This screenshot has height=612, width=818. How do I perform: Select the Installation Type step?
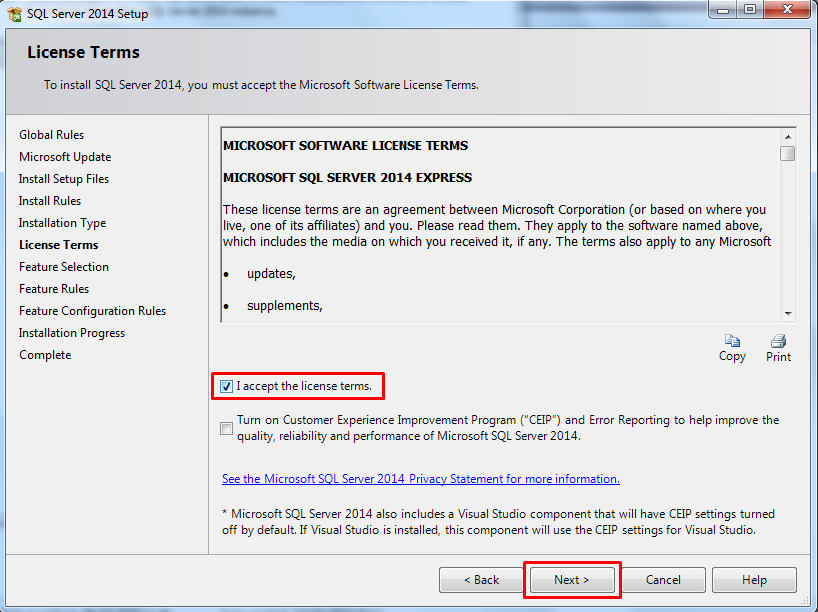pyautogui.click(x=62, y=222)
